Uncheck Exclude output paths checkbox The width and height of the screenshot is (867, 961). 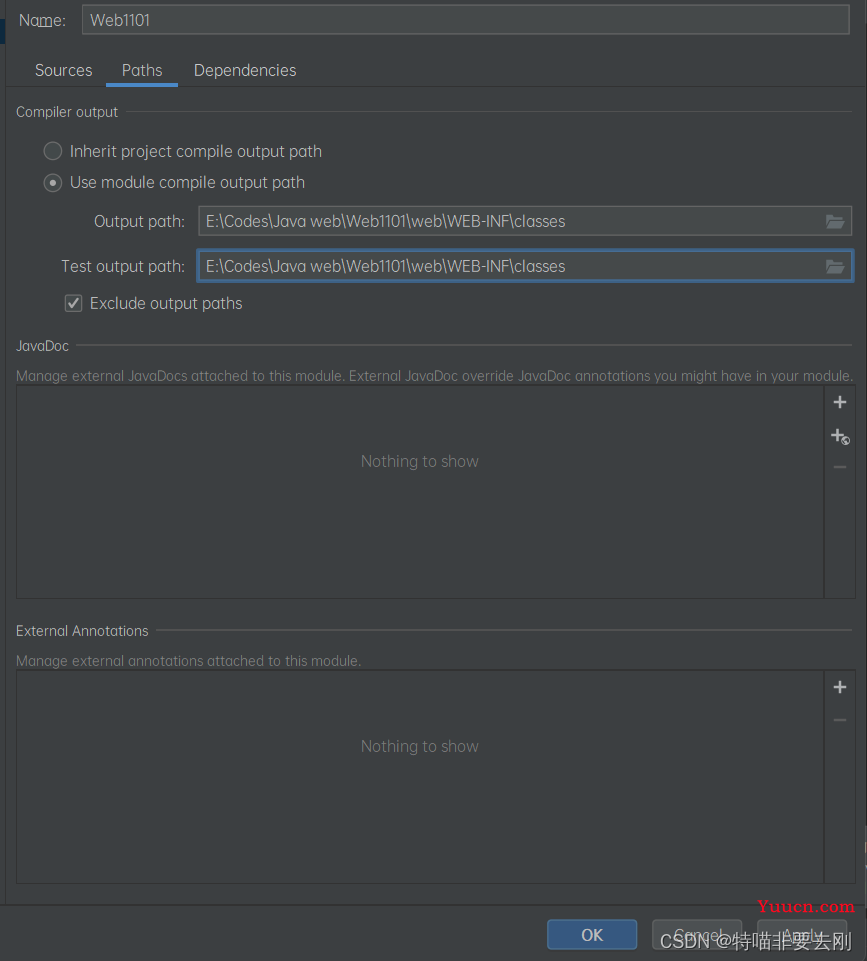click(x=74, y=304)
